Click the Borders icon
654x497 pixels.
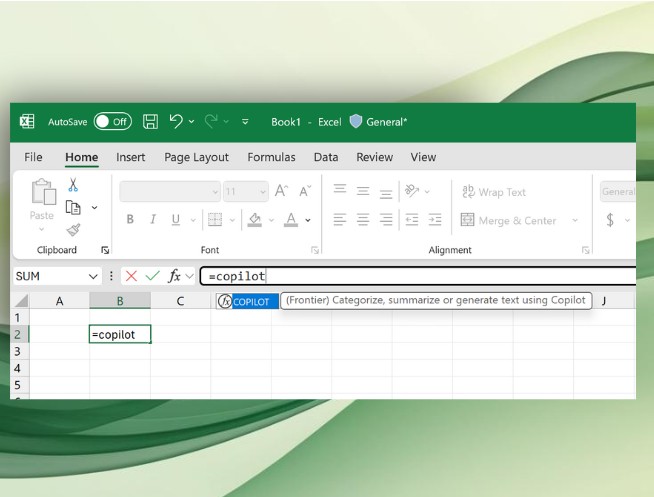[215, 219]
